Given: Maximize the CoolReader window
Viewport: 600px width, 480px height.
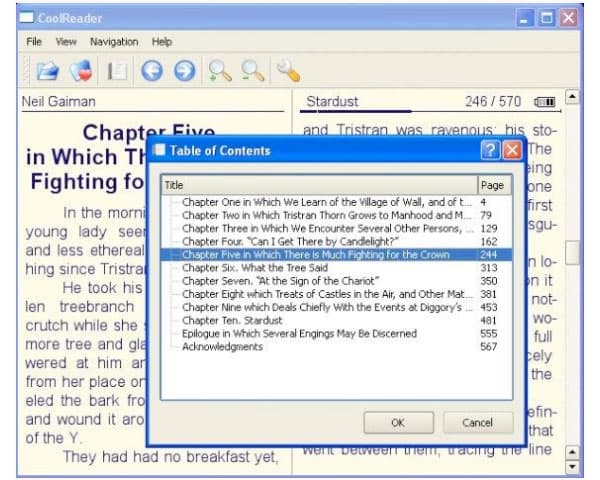Looking at the screenshot, I should 546,18.
